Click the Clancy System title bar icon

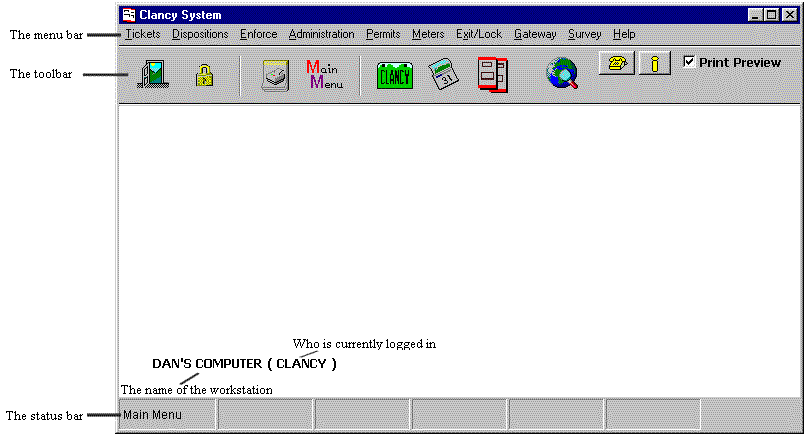point(129,14)
